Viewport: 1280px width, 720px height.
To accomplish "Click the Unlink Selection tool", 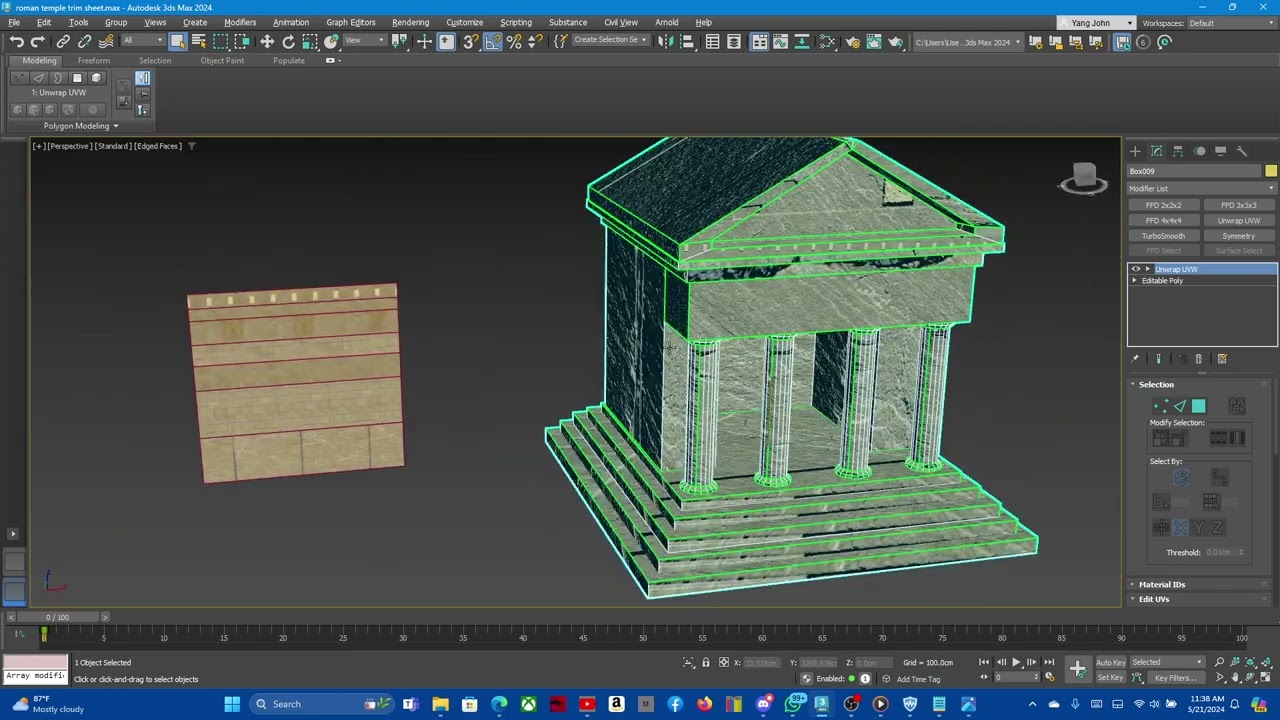I will pyautogui.click(x=84, y=41).
